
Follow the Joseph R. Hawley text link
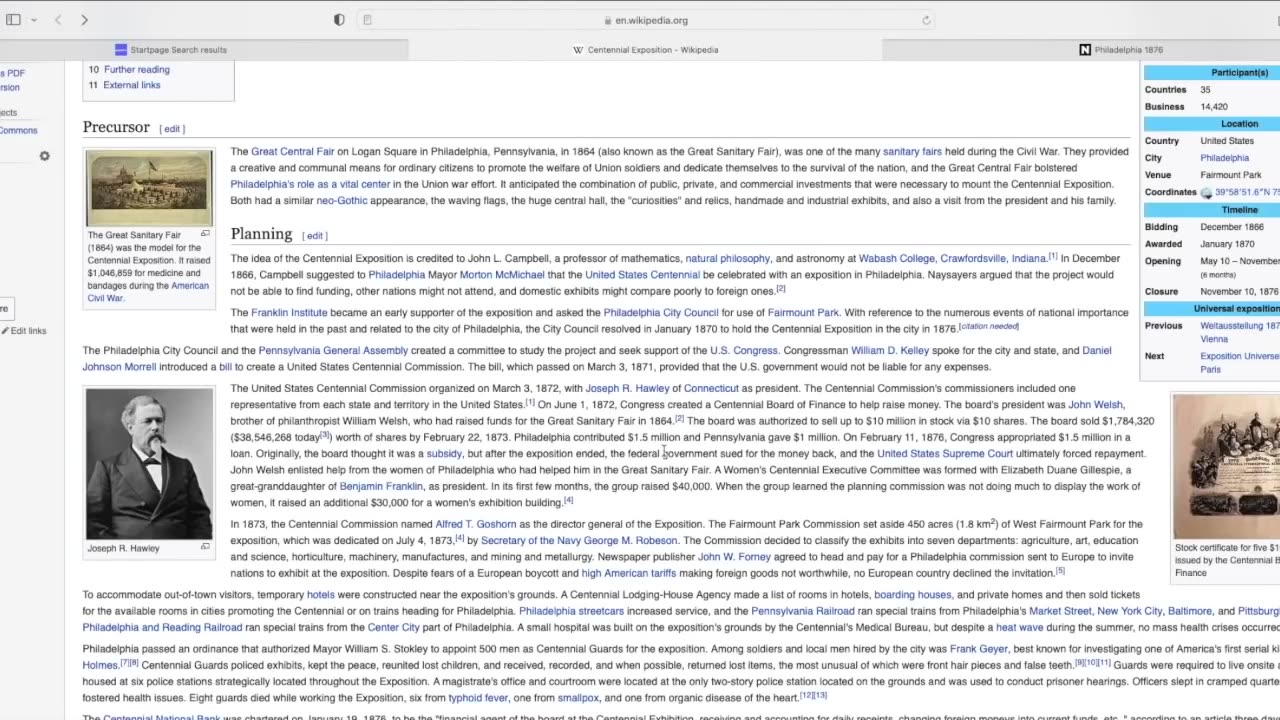(x=627, y=389)
